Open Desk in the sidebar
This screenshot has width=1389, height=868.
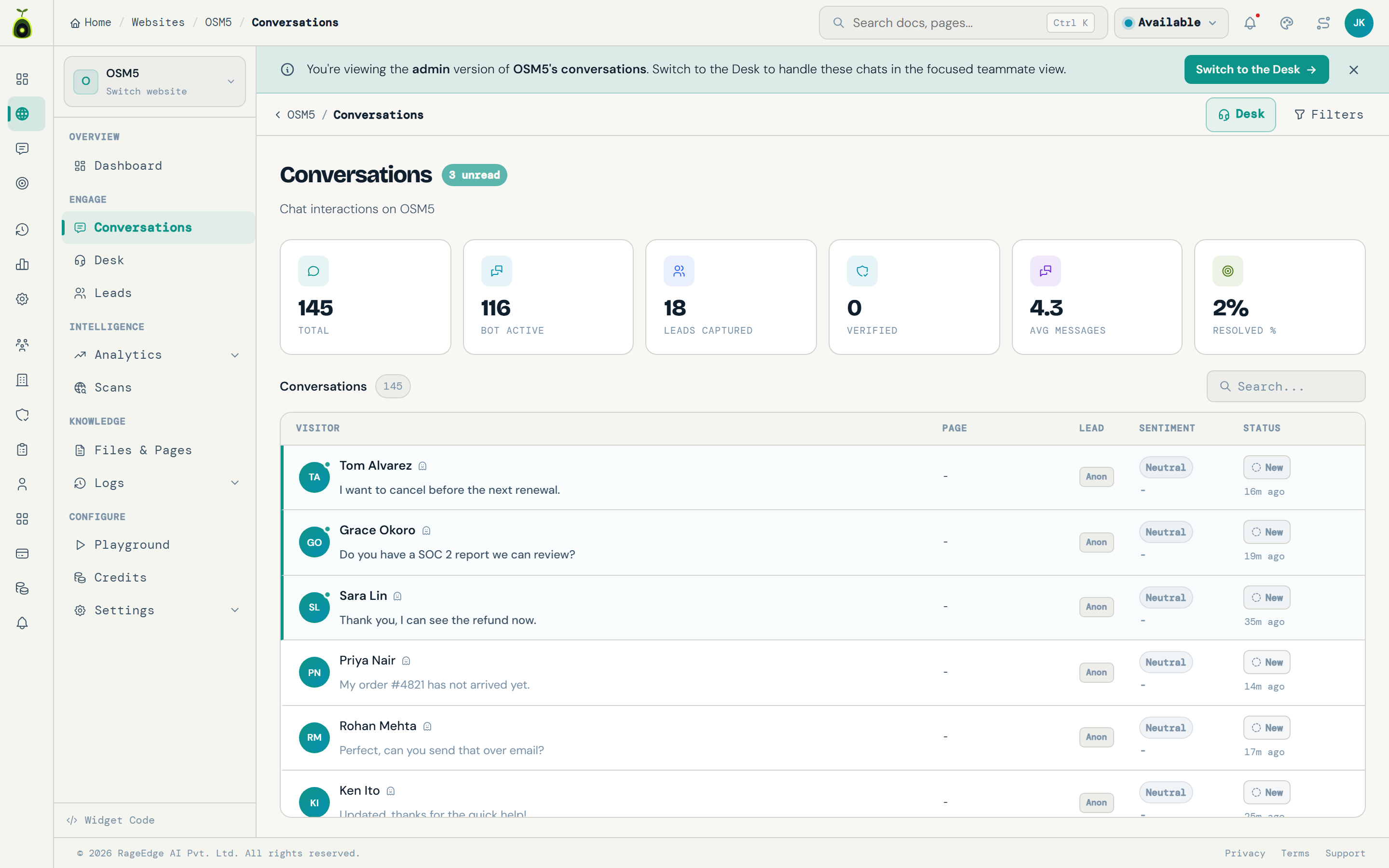pos(158,260)
